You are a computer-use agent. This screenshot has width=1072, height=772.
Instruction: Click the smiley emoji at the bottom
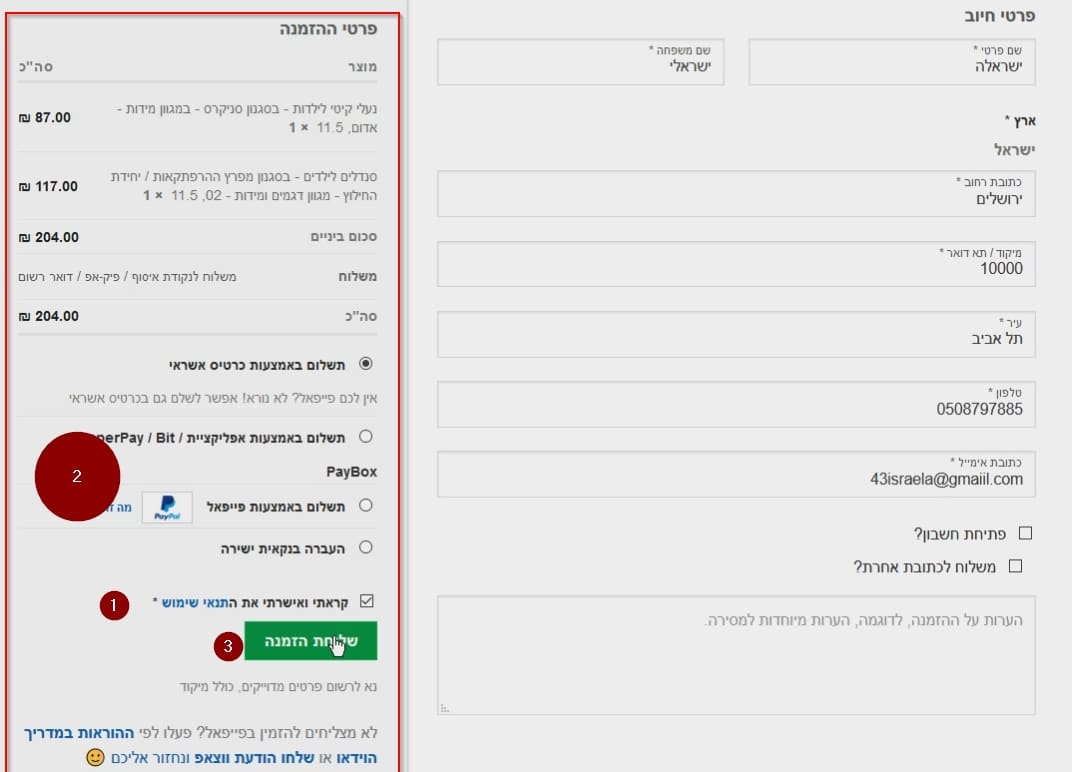click(x=95, y=758)
